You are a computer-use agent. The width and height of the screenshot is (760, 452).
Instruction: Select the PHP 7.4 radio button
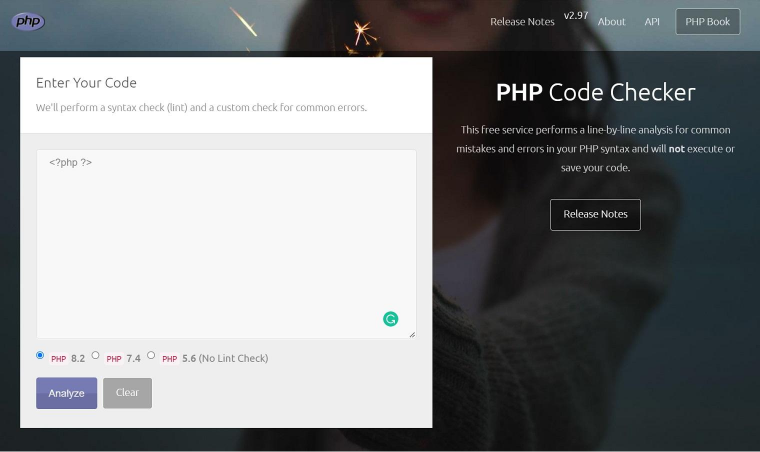95,355
